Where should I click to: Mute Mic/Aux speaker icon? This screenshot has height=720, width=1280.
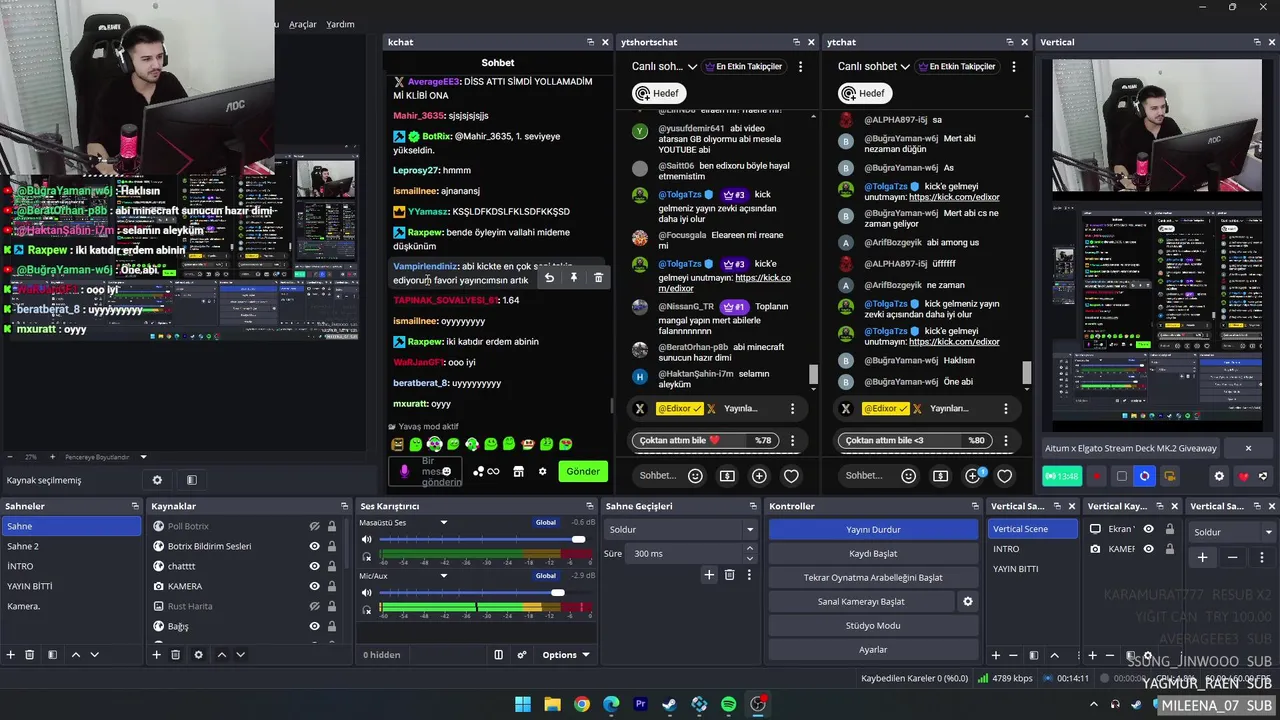tap(367, 593)
